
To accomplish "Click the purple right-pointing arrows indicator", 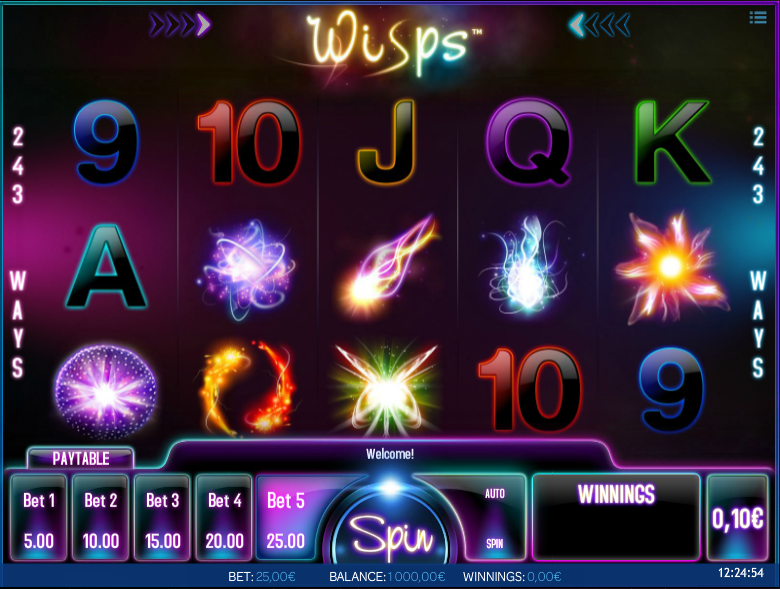I will [180, 24].
